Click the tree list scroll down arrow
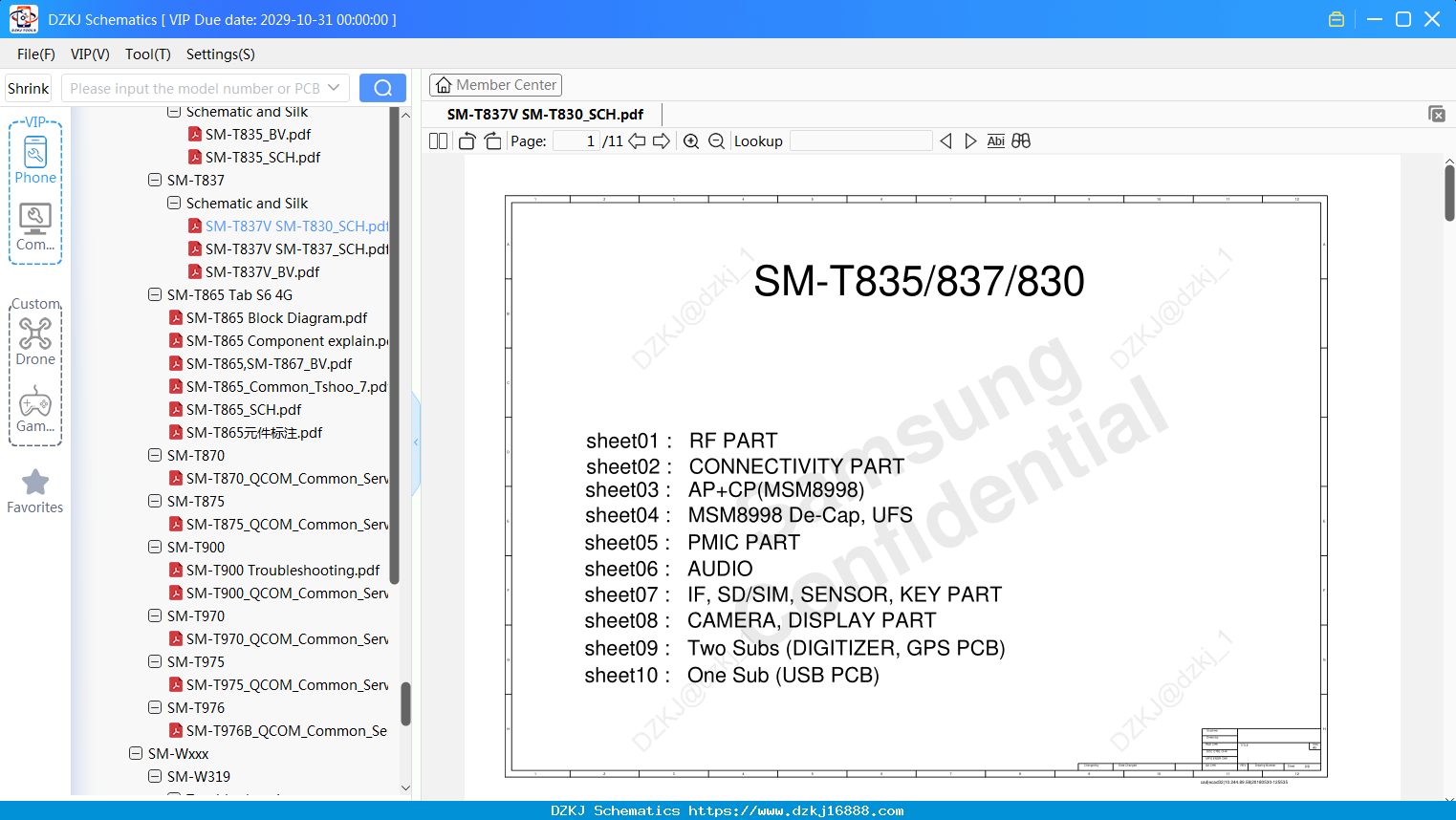1456x820 pixels. click(405, 788)
